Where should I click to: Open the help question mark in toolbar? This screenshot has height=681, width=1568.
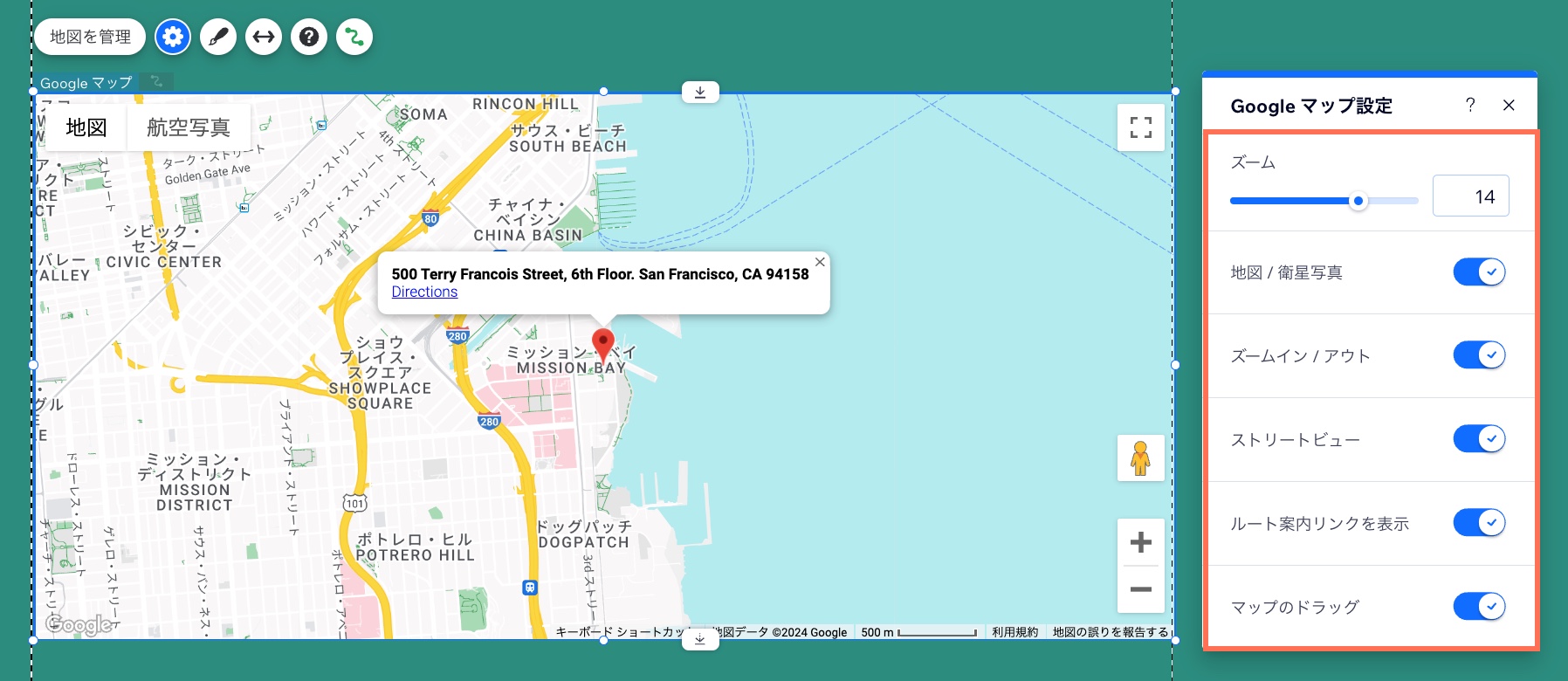pos(309,37)
